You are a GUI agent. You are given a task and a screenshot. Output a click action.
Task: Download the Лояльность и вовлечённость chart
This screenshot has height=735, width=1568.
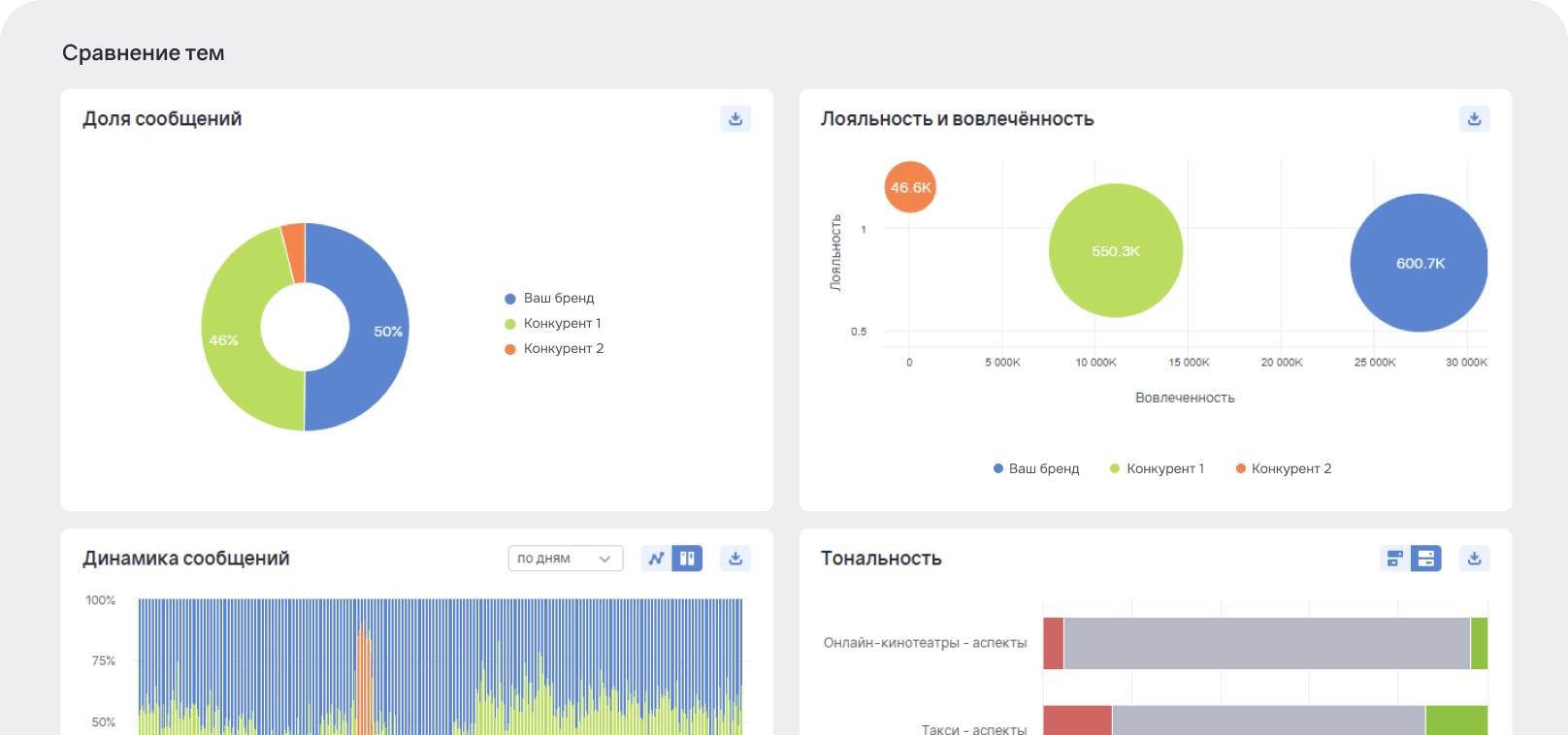[x=1474, y=118]
